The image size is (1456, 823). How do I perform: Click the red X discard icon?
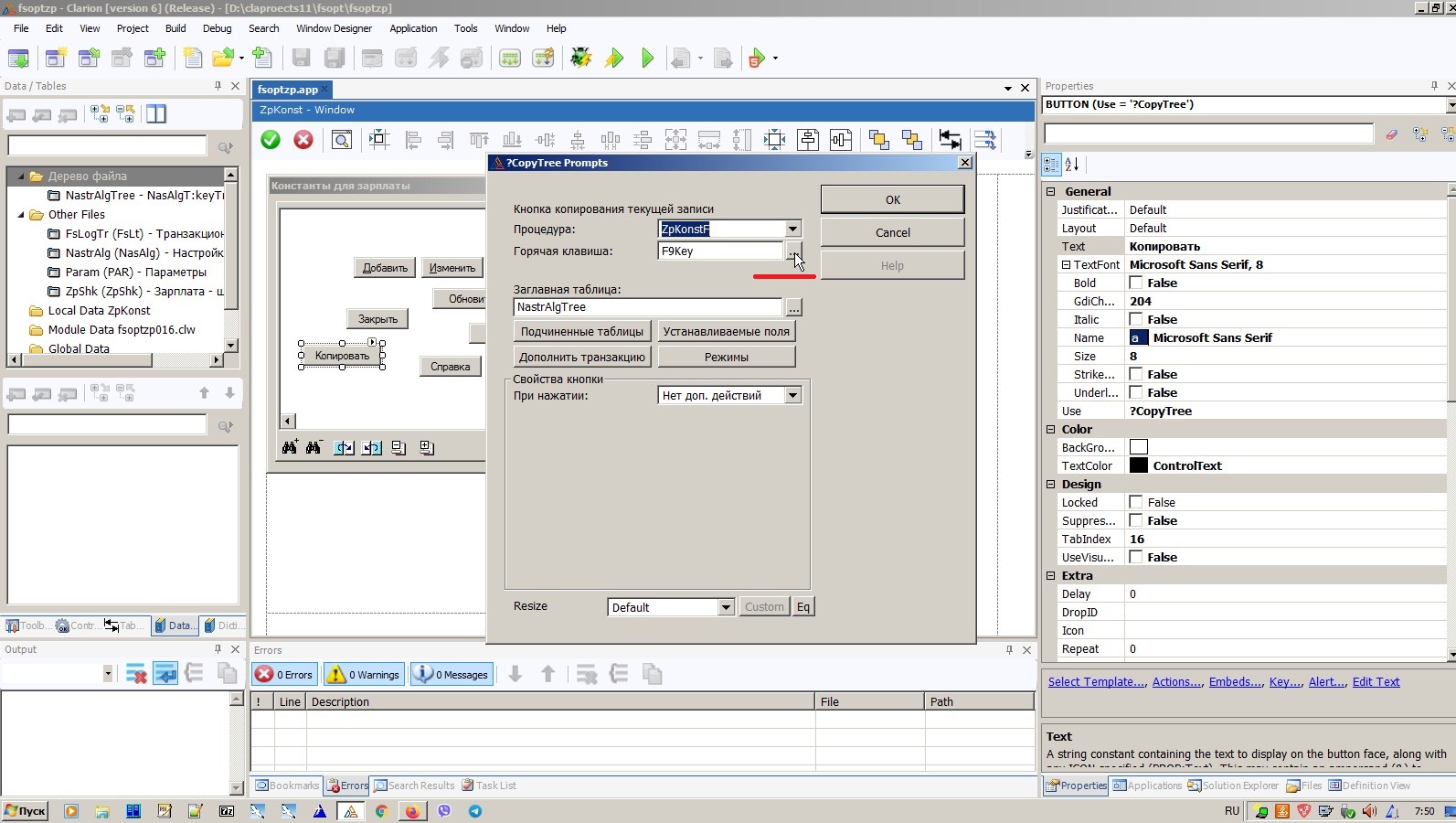point(303,140)
